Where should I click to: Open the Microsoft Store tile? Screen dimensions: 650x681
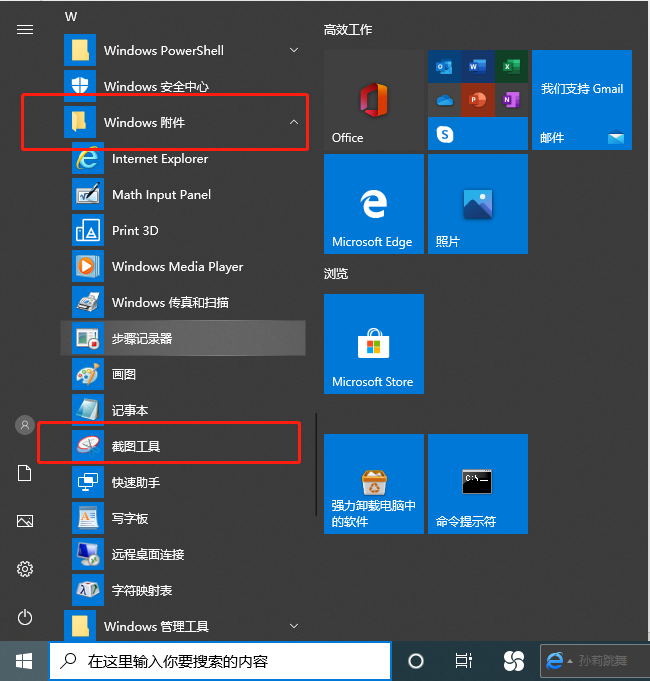(x=374, y=344)
